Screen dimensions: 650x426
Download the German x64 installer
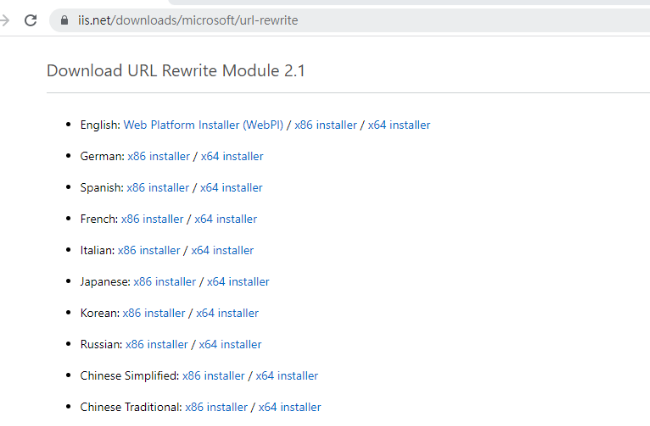coord(232,156)
